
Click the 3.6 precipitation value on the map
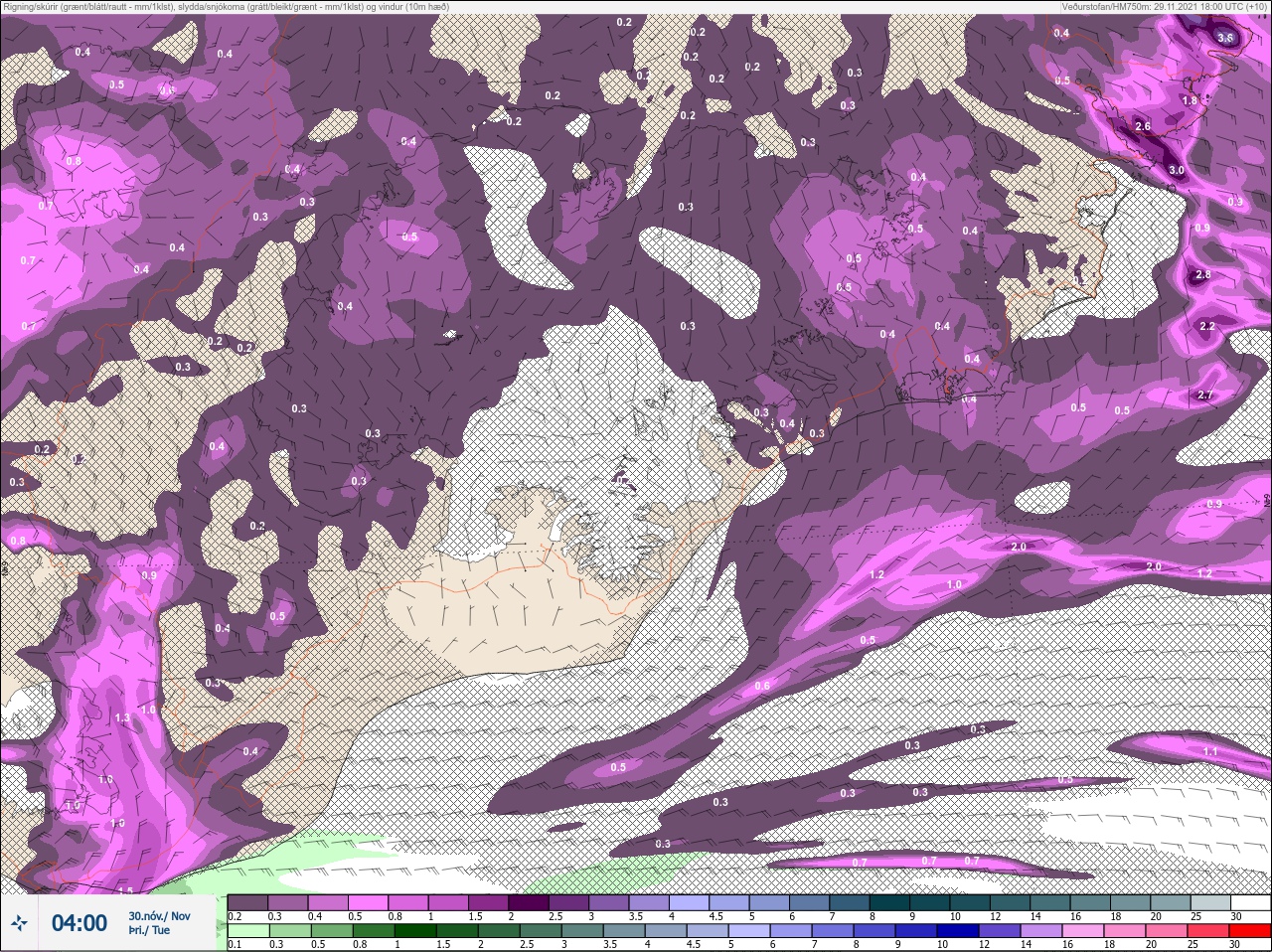tap(1225, 38)
